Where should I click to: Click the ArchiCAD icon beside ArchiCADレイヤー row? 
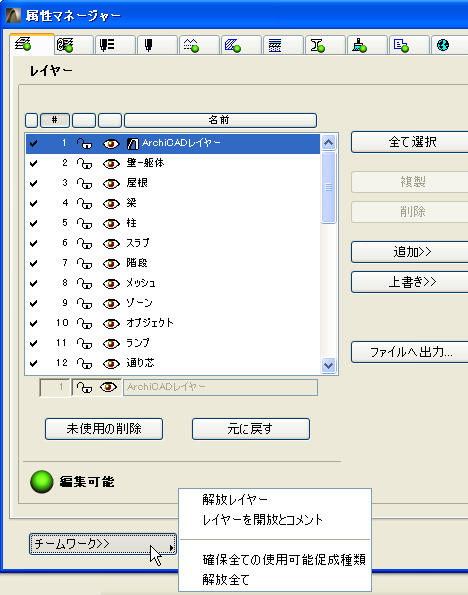[133, 143]
